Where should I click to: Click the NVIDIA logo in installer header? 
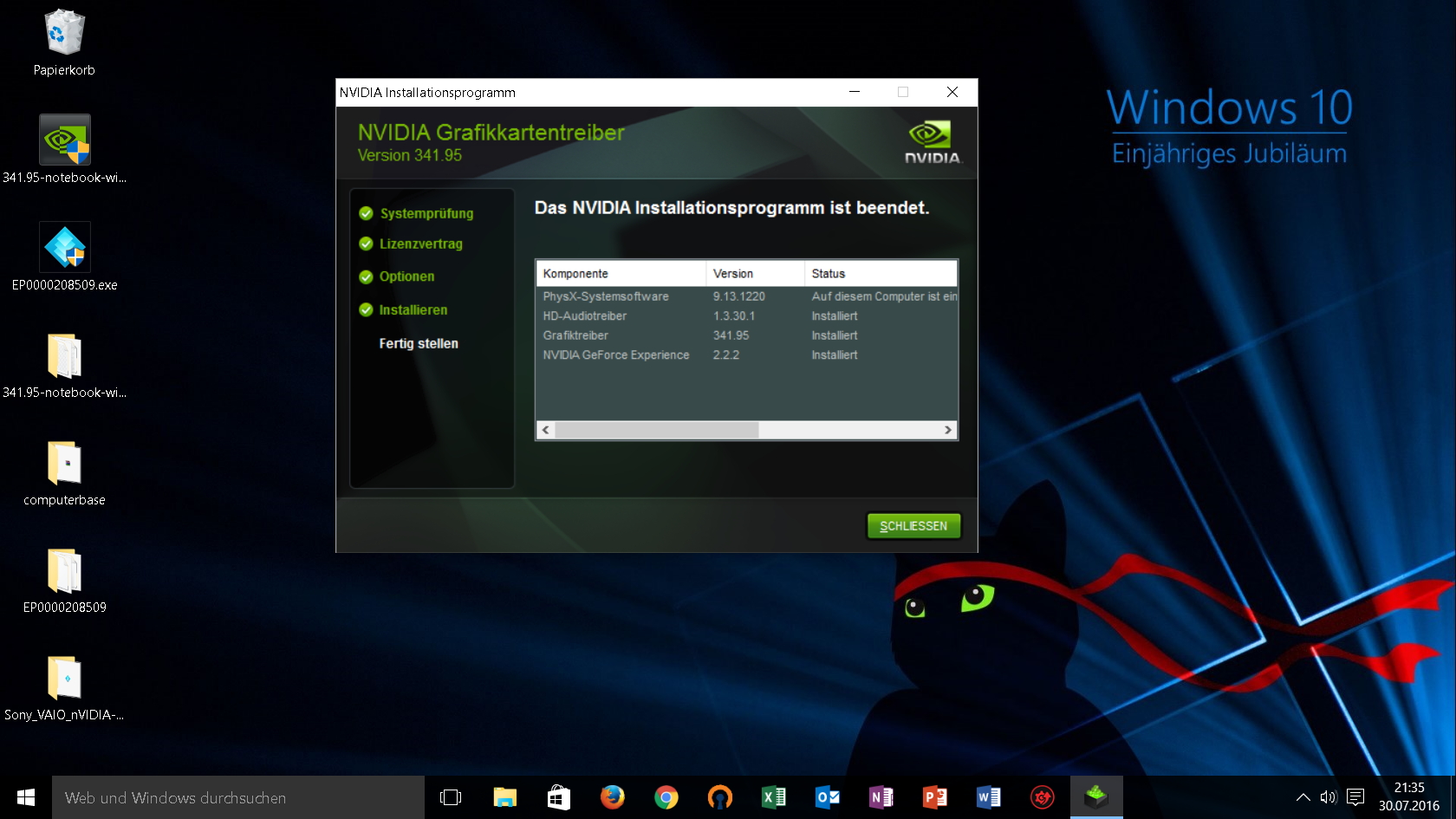coord(933,142)
